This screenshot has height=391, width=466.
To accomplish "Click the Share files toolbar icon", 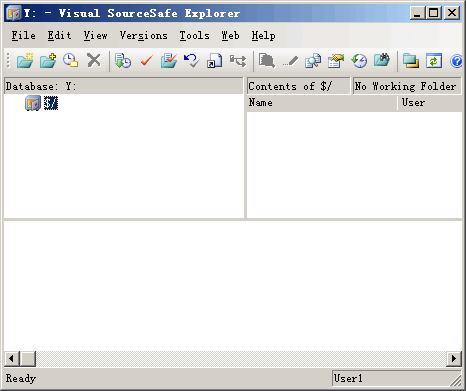I will click(215, 61).
